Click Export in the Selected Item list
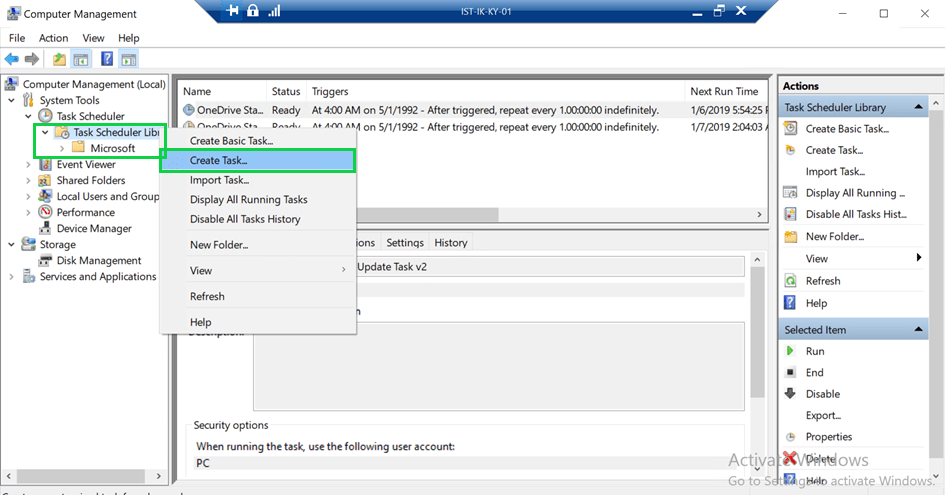The width and height of the screenshot is (945, 495). click(822, 415)
